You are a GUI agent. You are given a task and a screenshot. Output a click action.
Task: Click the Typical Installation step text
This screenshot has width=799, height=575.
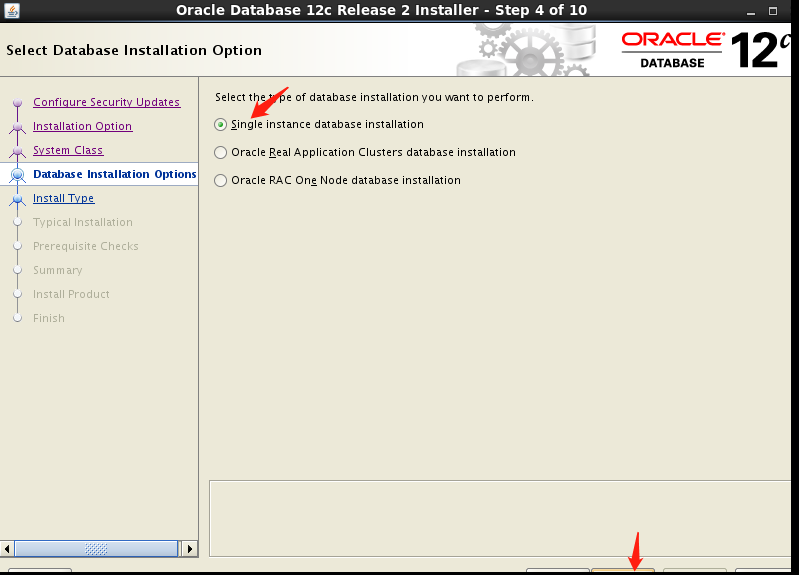point(83,222)
